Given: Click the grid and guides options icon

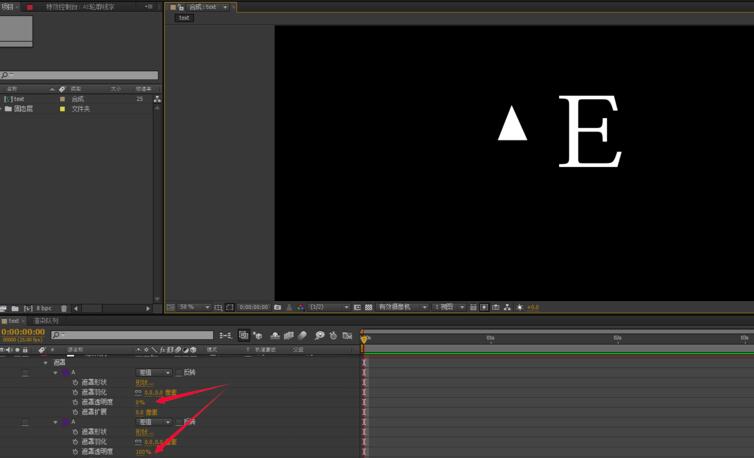Looking at the screenshot, I should point(218,307).
